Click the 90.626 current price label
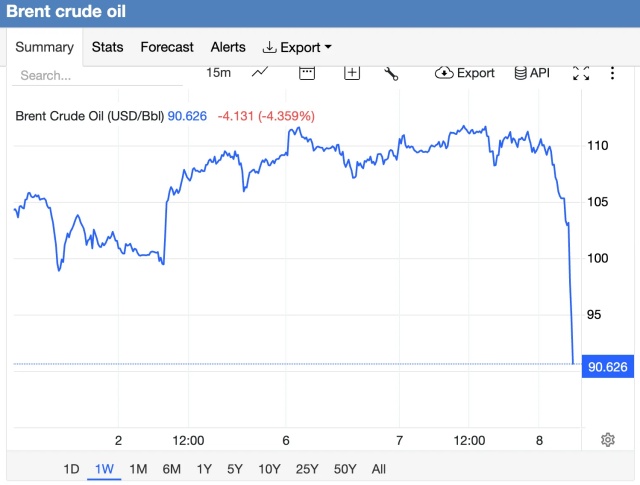Viewport: 640px width, 485px height. (x=608, y=367)
